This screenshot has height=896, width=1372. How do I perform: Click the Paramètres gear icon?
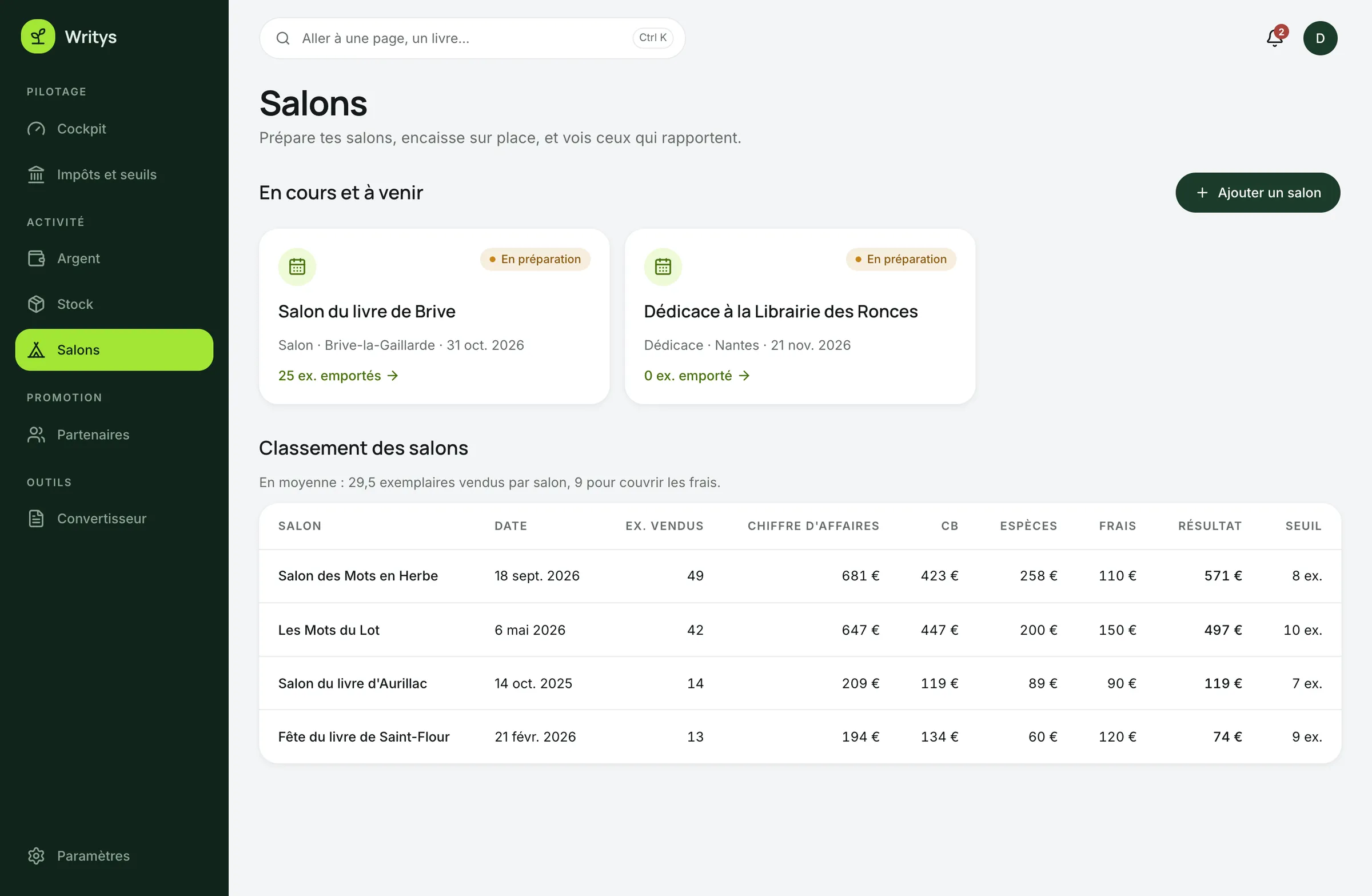37,855
